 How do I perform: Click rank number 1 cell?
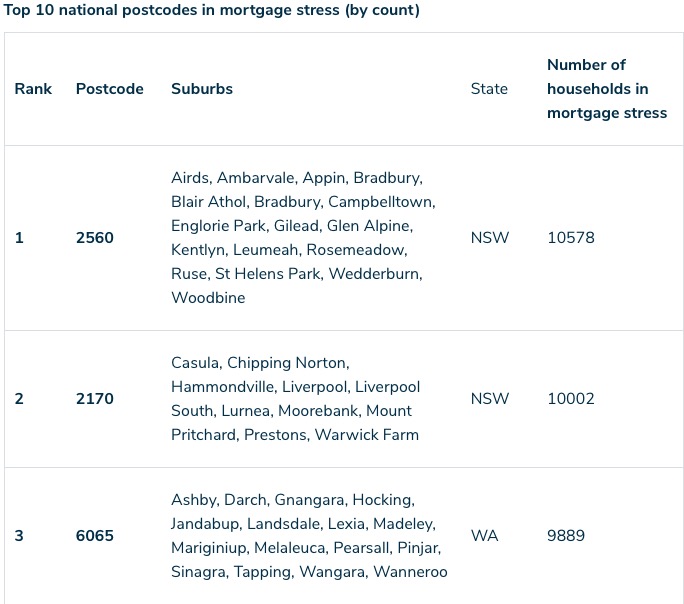click(19, 238)
